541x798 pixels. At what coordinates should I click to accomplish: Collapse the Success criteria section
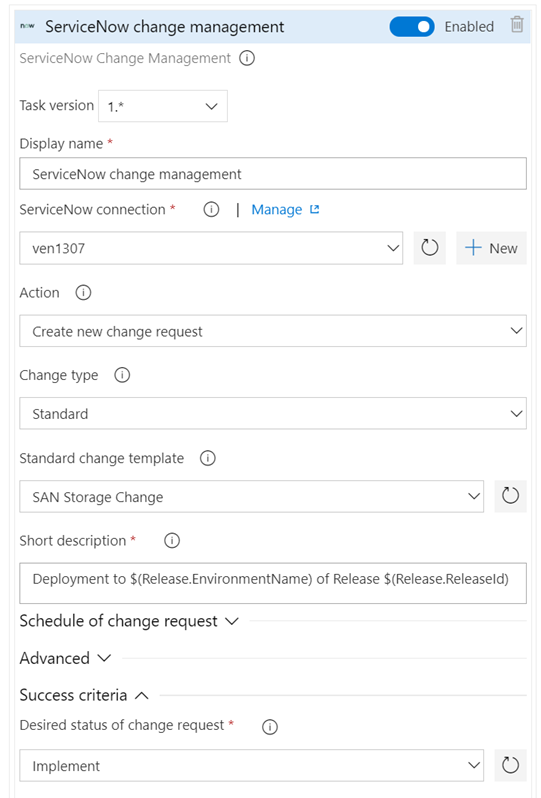click(x=84, y=695)
